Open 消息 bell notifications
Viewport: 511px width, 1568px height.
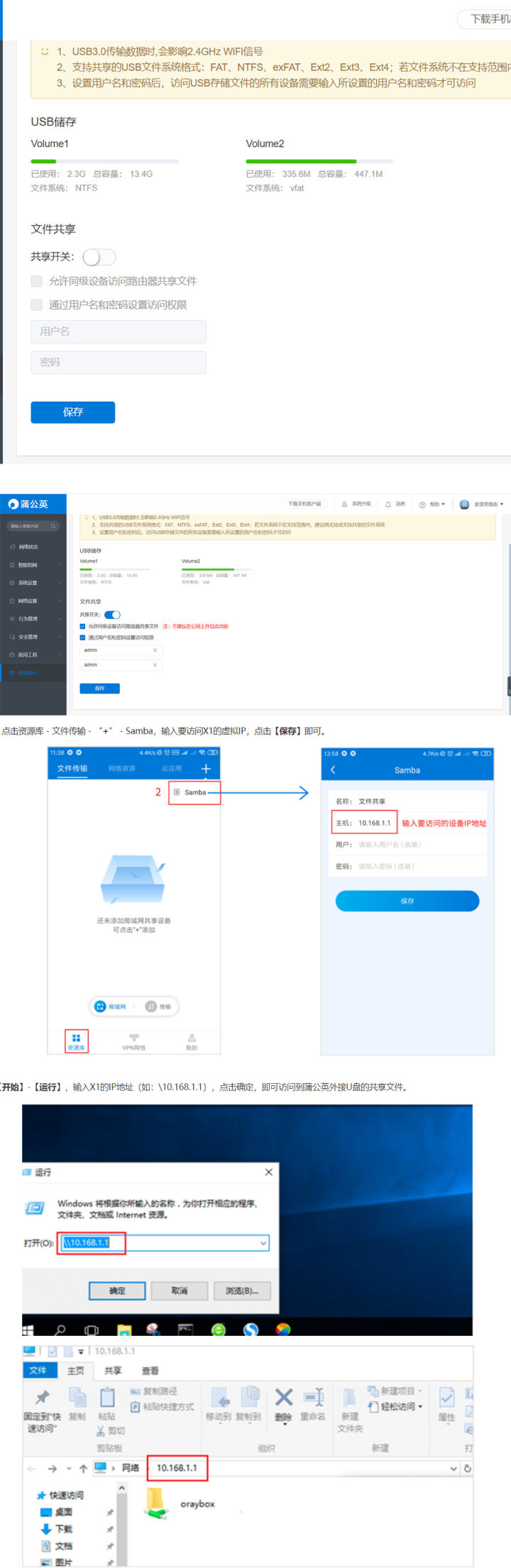point(388,504)
